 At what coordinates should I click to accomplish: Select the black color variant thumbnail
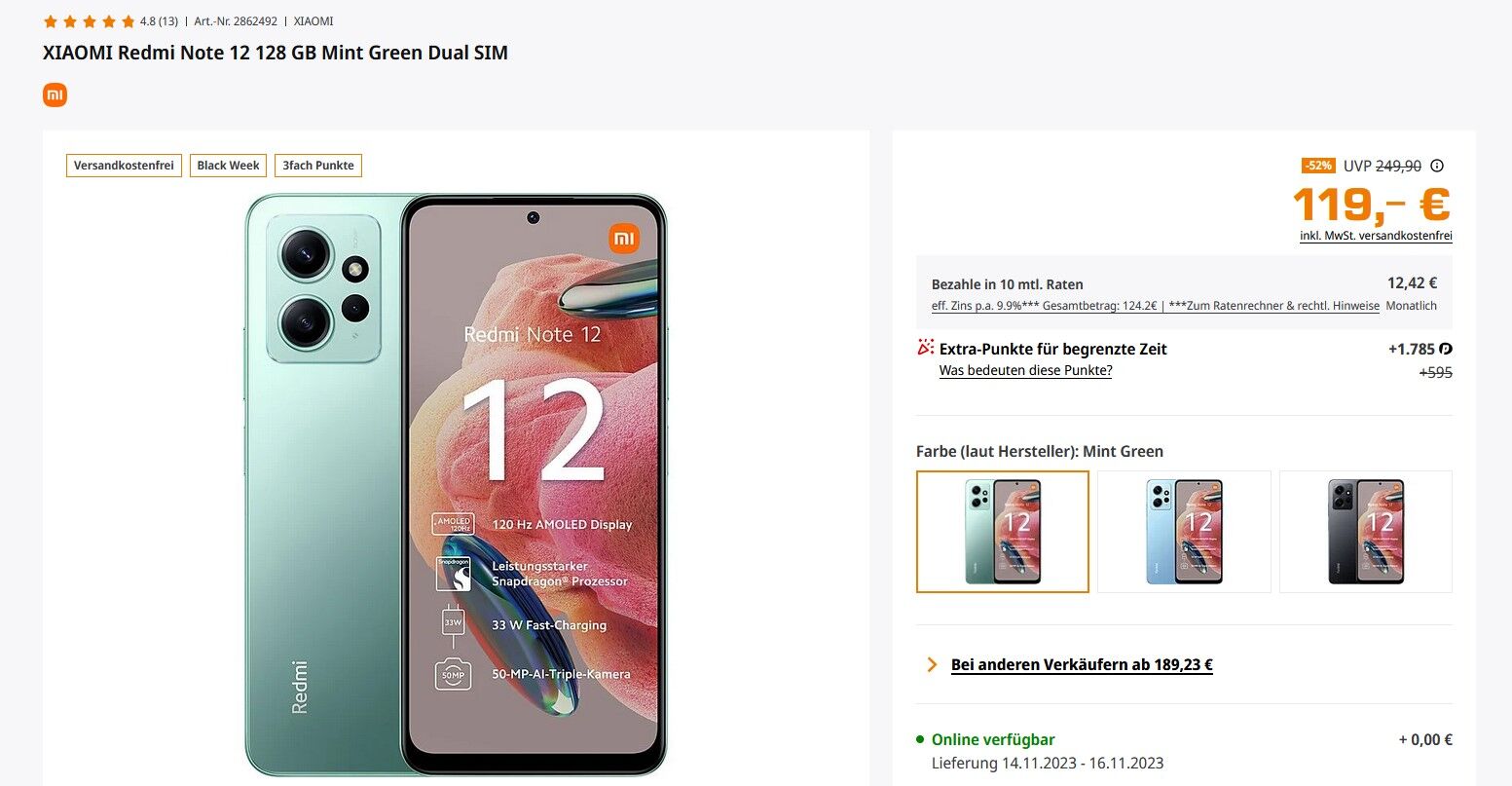(x=1366, y=532)
